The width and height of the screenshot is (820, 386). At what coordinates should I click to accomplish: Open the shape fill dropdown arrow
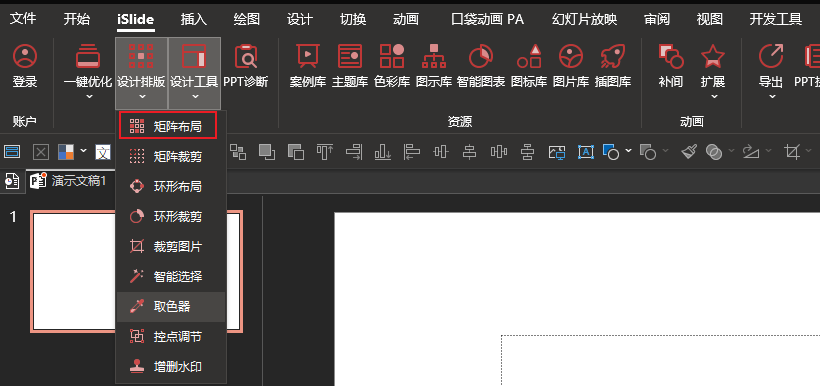coord(628,151)
